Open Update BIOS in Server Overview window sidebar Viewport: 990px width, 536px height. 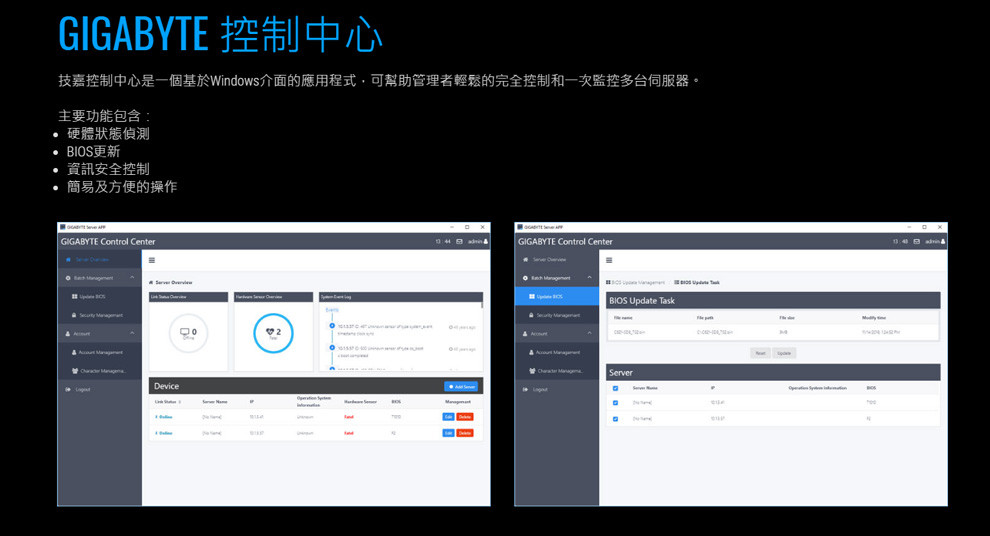point(100,296)
